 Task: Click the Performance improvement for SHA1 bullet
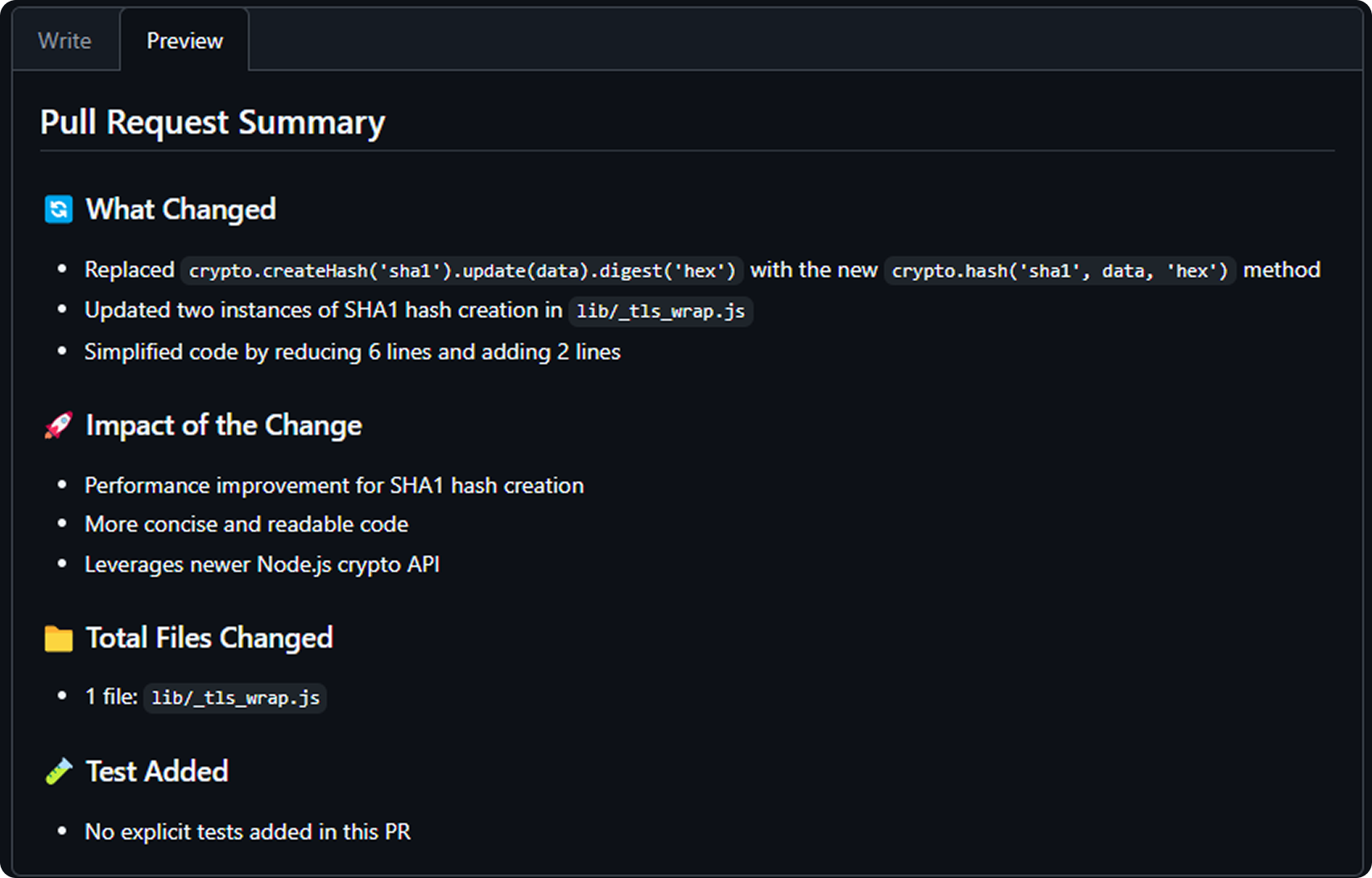pyautogui.click(x=334, y=486)
